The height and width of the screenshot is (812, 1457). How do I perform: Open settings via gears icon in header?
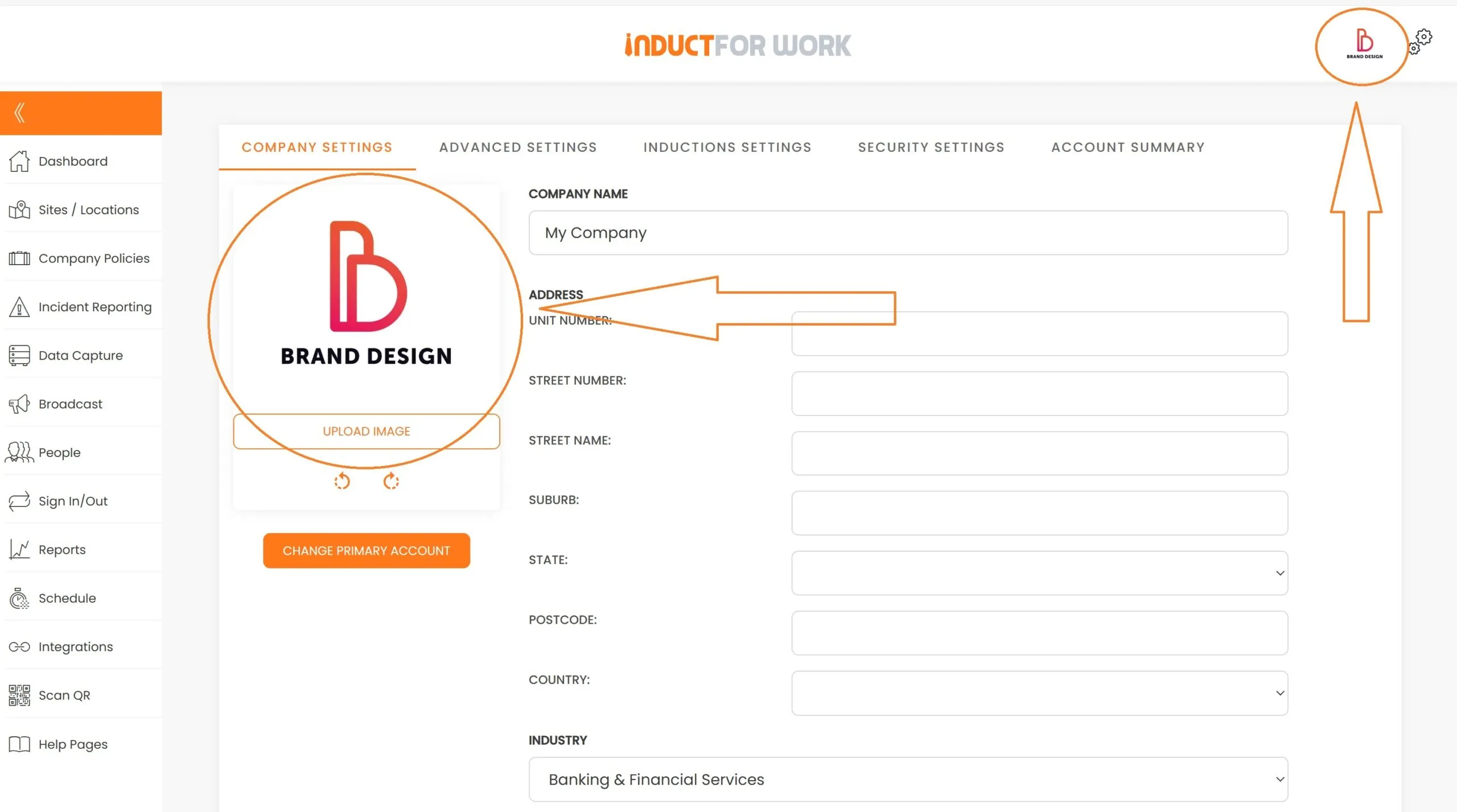(x=1421, y=42)
